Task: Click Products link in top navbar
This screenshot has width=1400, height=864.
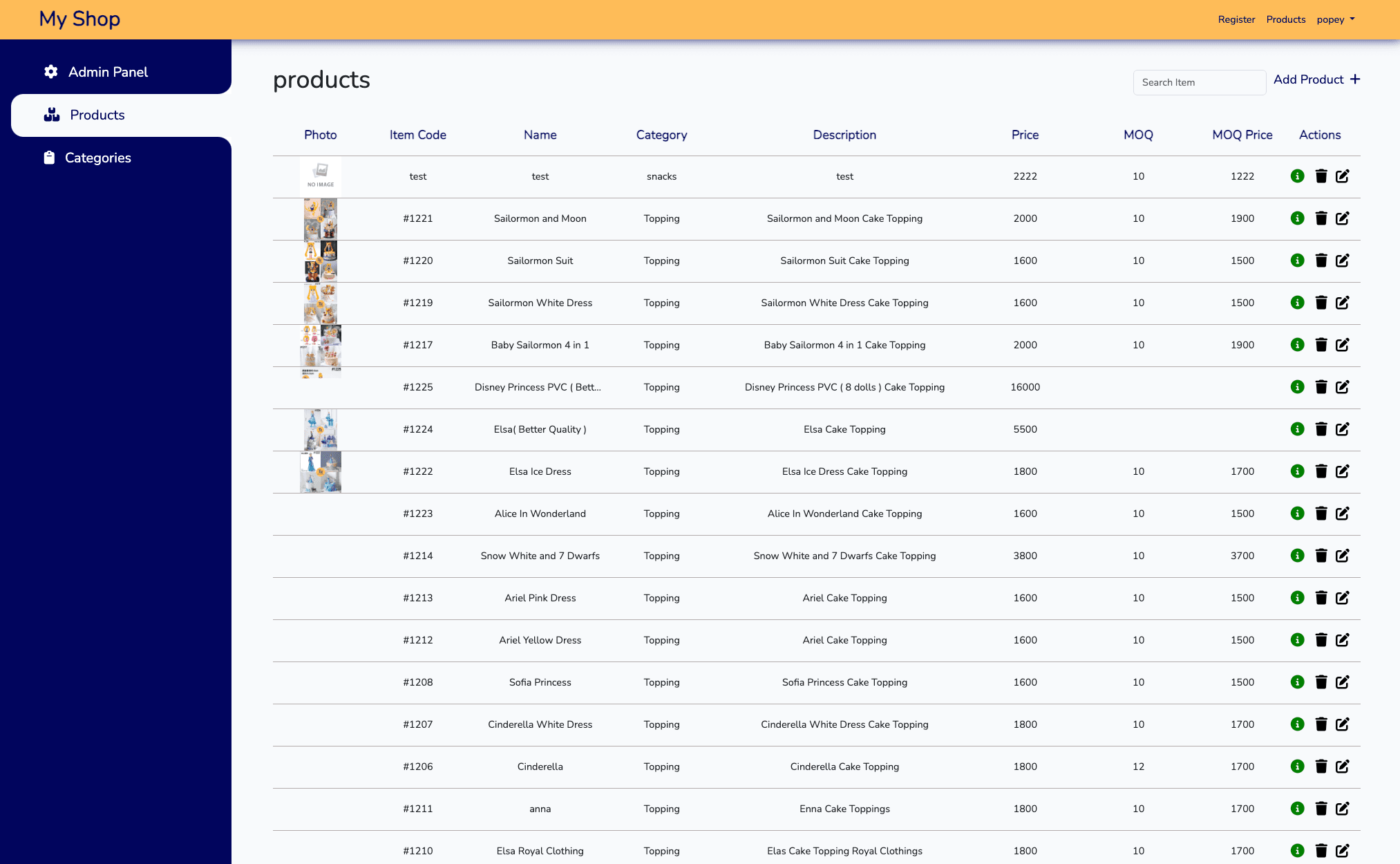Action: pyautogui.click(x=1285, y=19)
